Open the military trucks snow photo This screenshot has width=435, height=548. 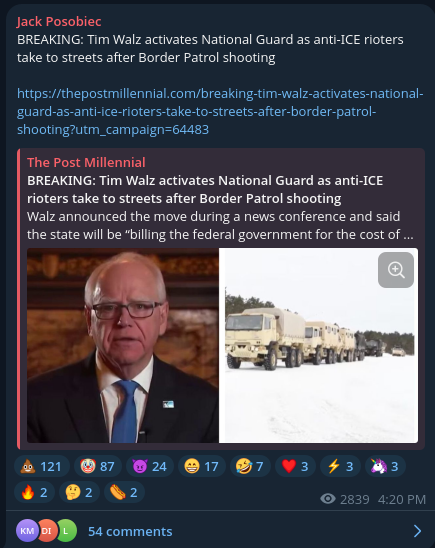(318, 345)
